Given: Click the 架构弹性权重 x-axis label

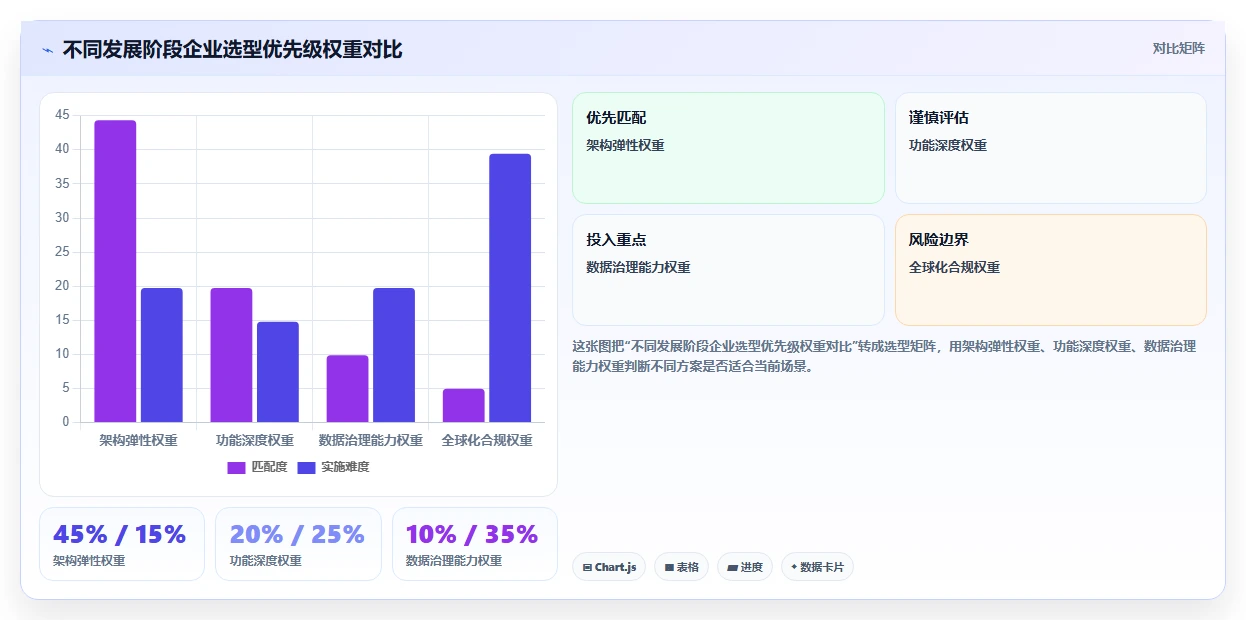Looking at the screenshot, I should [x=138, y=440].
